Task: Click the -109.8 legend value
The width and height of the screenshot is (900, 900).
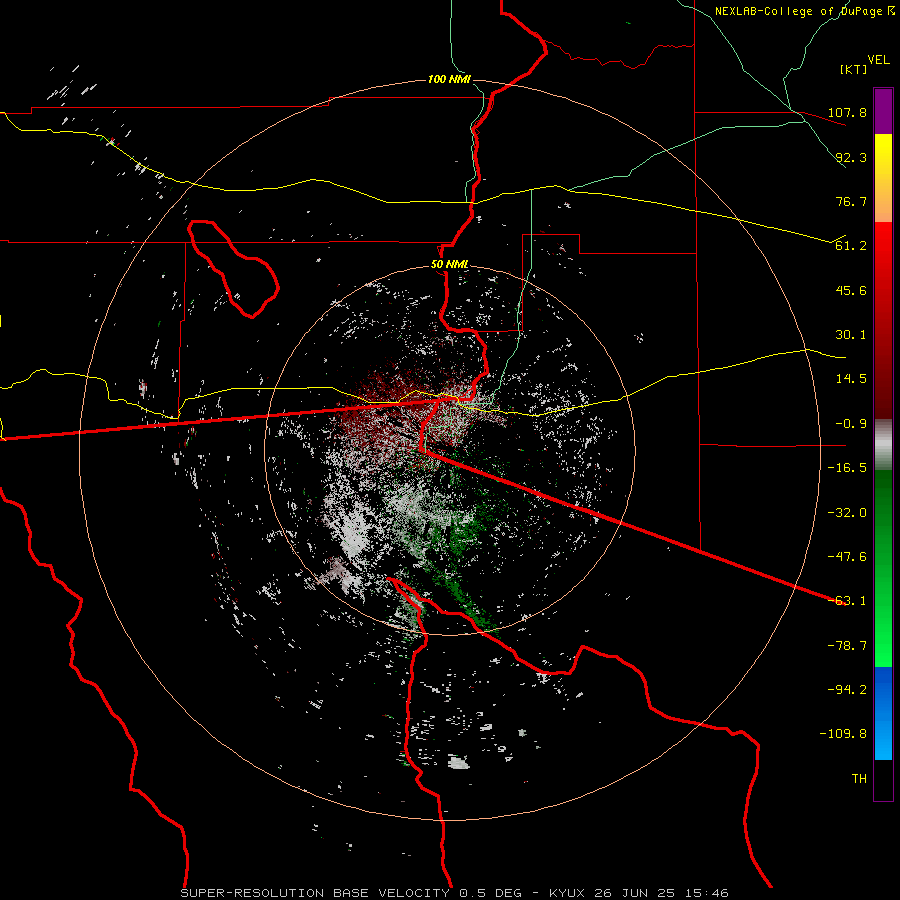Action: (x=845, y=734)
